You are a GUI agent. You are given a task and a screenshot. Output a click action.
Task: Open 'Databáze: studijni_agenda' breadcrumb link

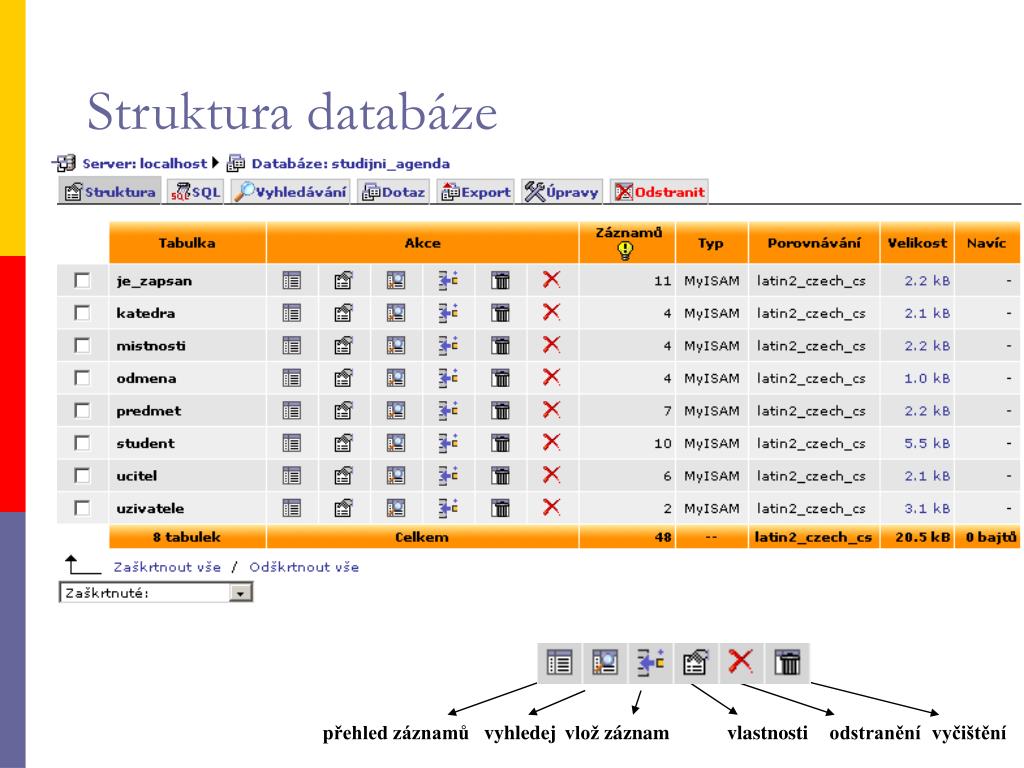point(351,163)
